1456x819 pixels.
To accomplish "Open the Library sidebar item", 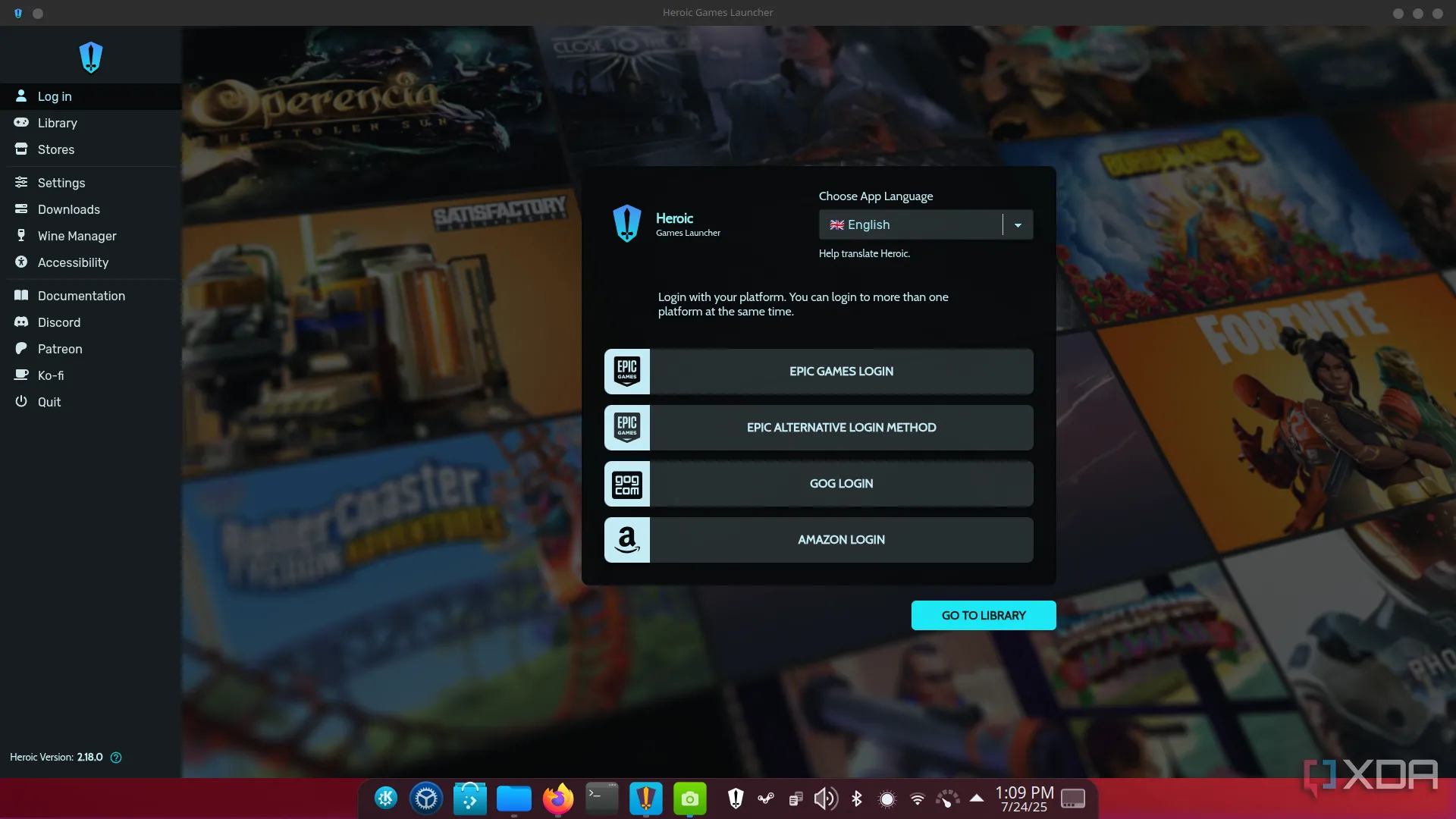I will click(x=90, y=123).
